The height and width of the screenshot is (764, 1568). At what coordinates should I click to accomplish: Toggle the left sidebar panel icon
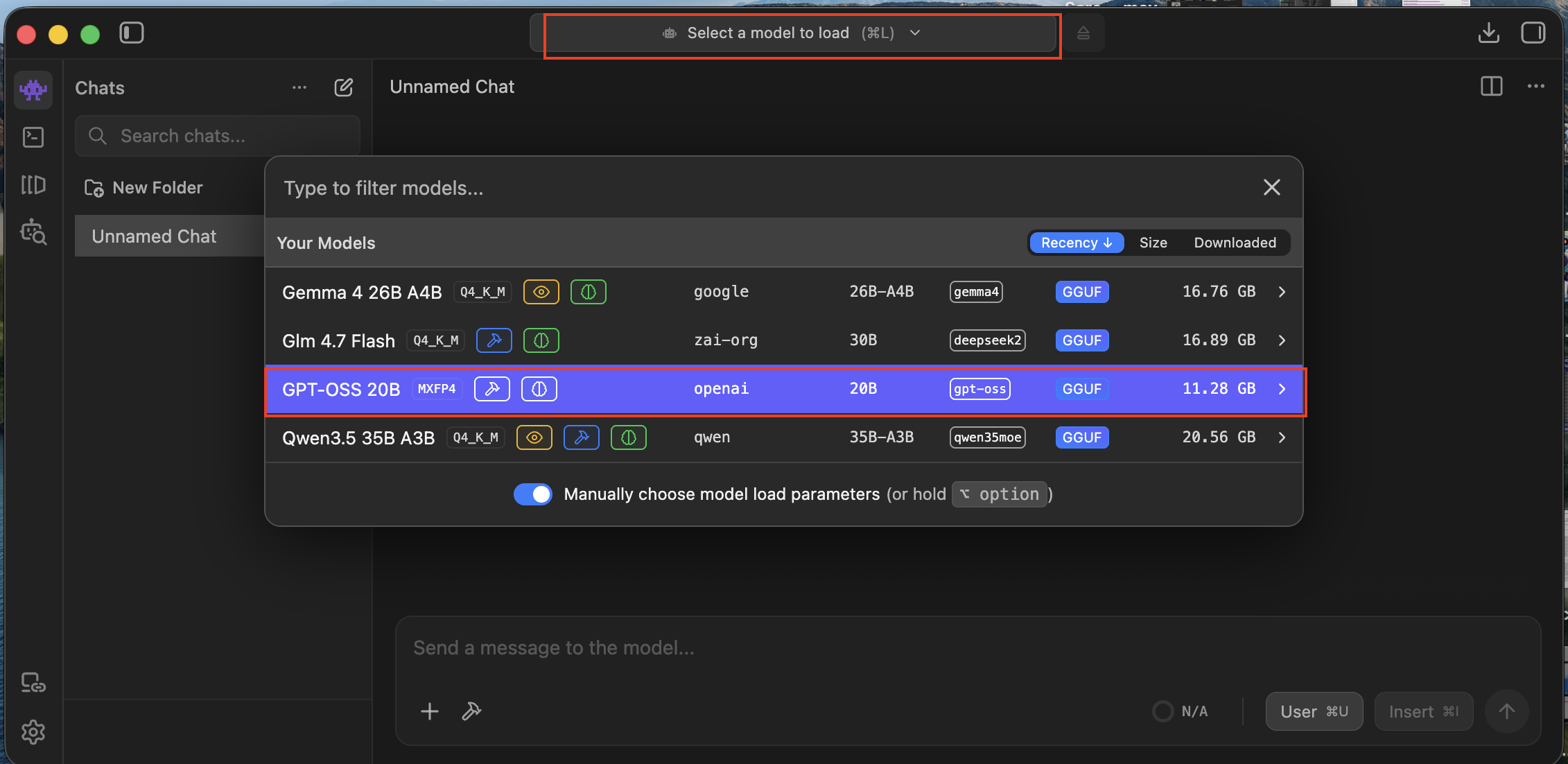[132, 33]
